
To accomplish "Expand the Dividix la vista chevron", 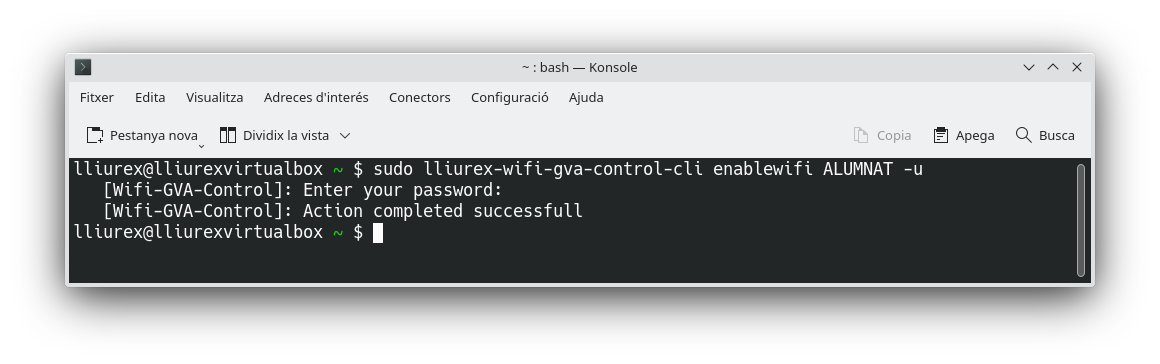I will click(345, 135).
